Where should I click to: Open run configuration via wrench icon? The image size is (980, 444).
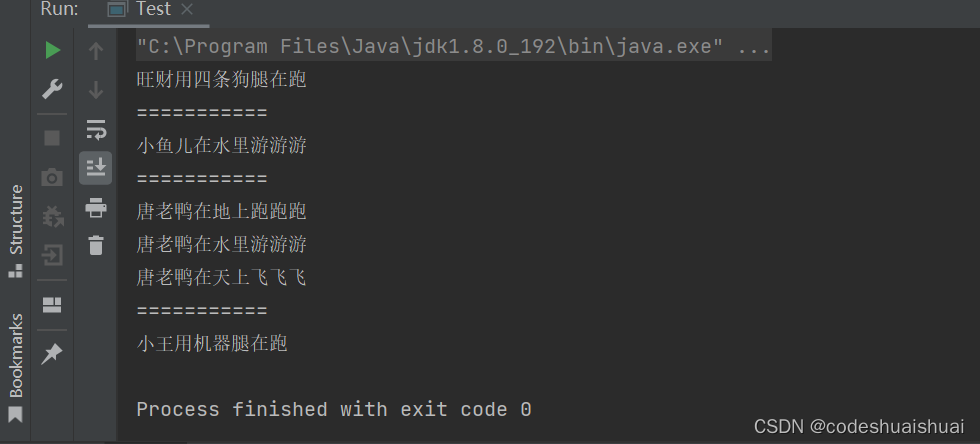52,89
